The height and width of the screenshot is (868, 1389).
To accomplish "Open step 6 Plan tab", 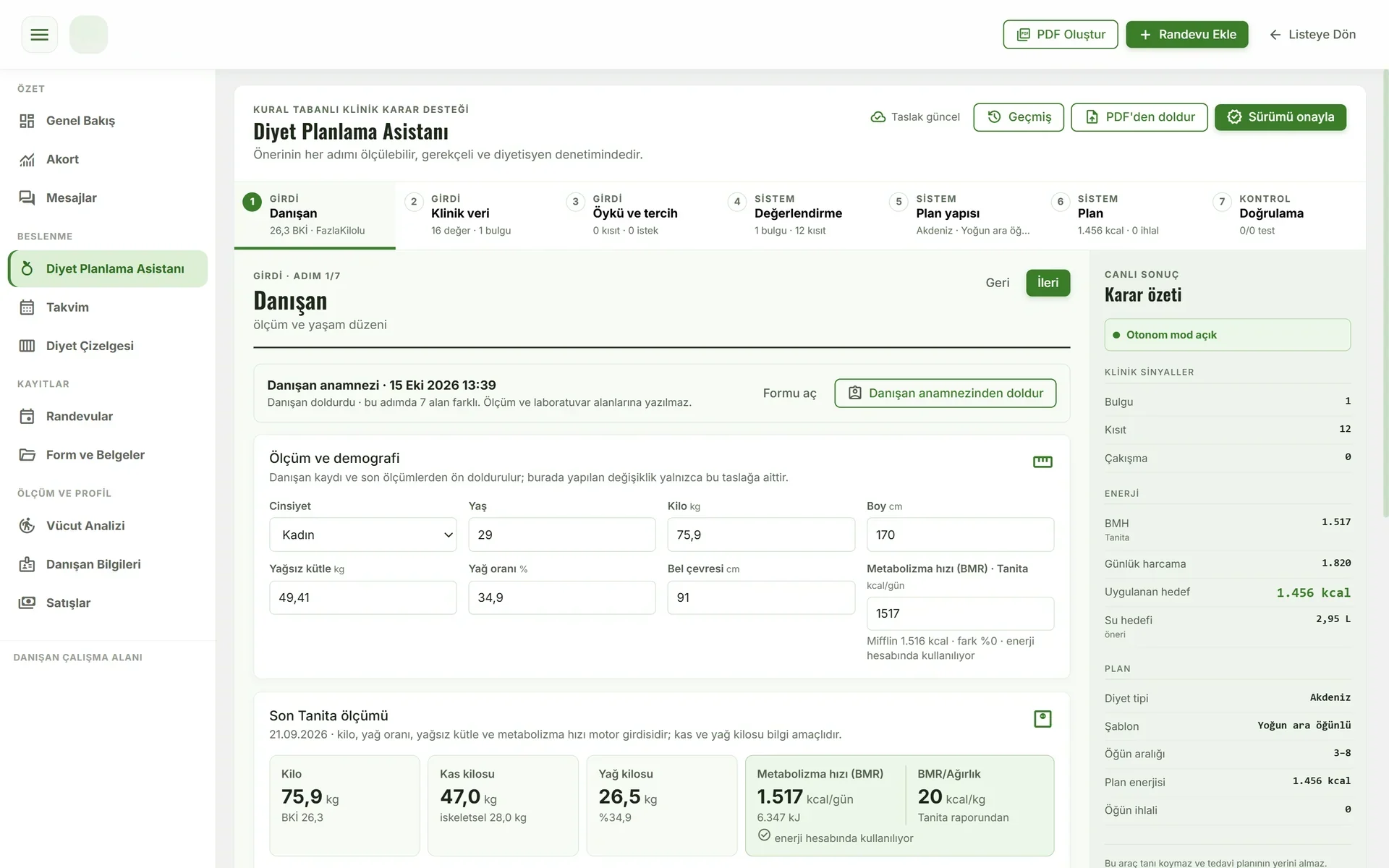I will click(x=1123, y=215).
